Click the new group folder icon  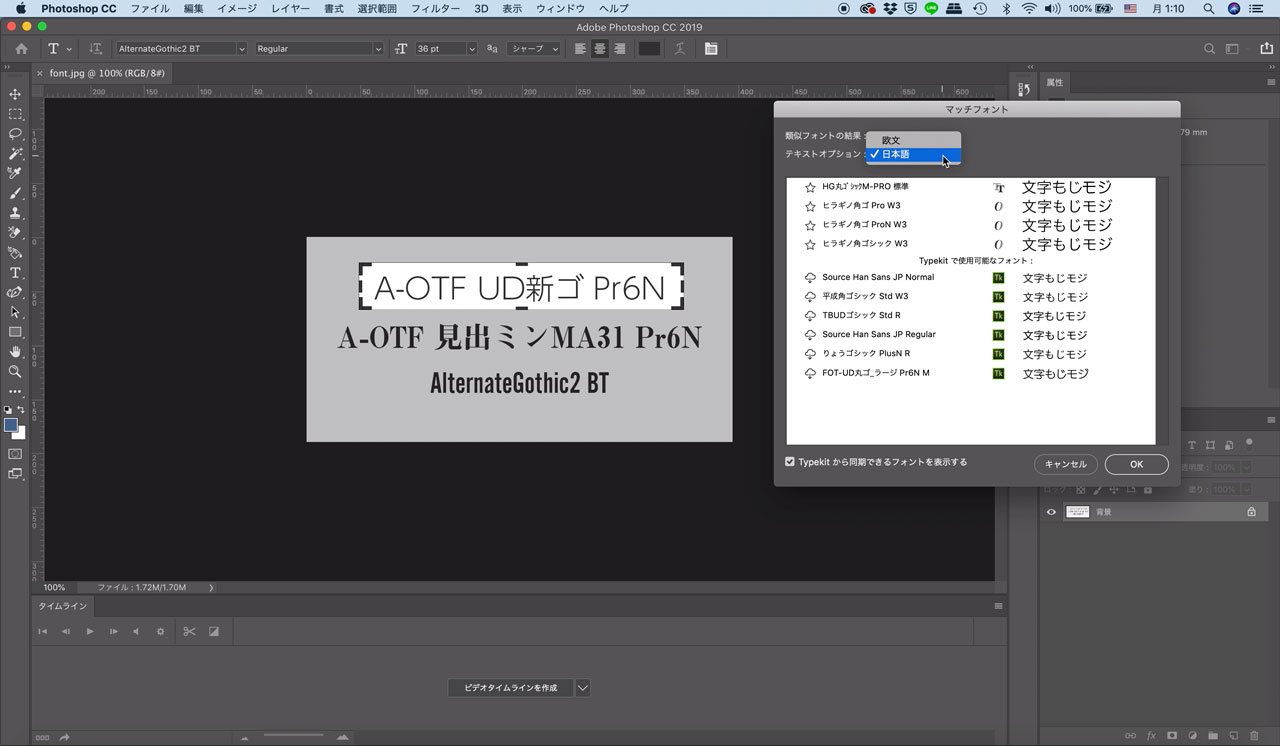click(1213, 736)
